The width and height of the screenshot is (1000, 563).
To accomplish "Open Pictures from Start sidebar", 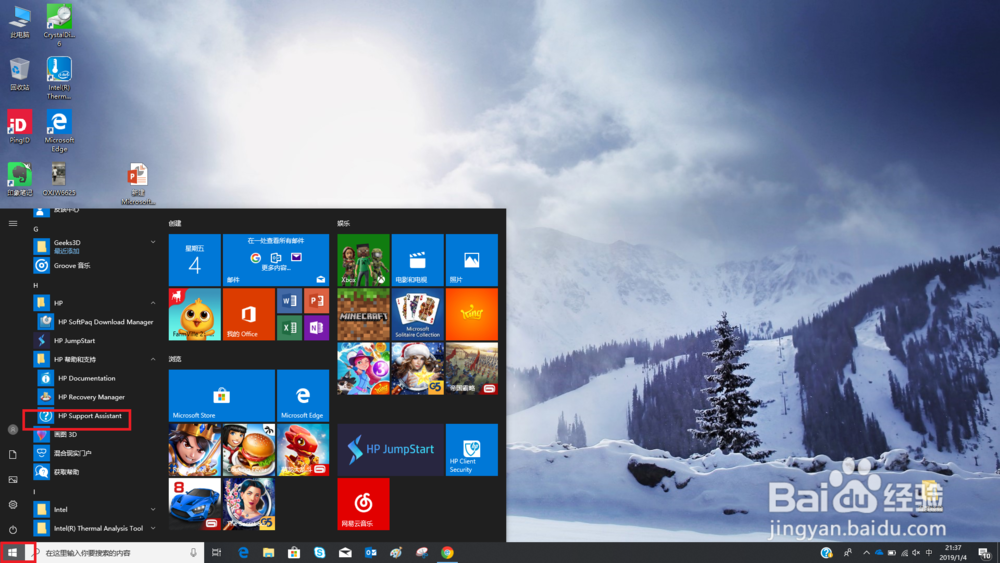I will (13, 479).
